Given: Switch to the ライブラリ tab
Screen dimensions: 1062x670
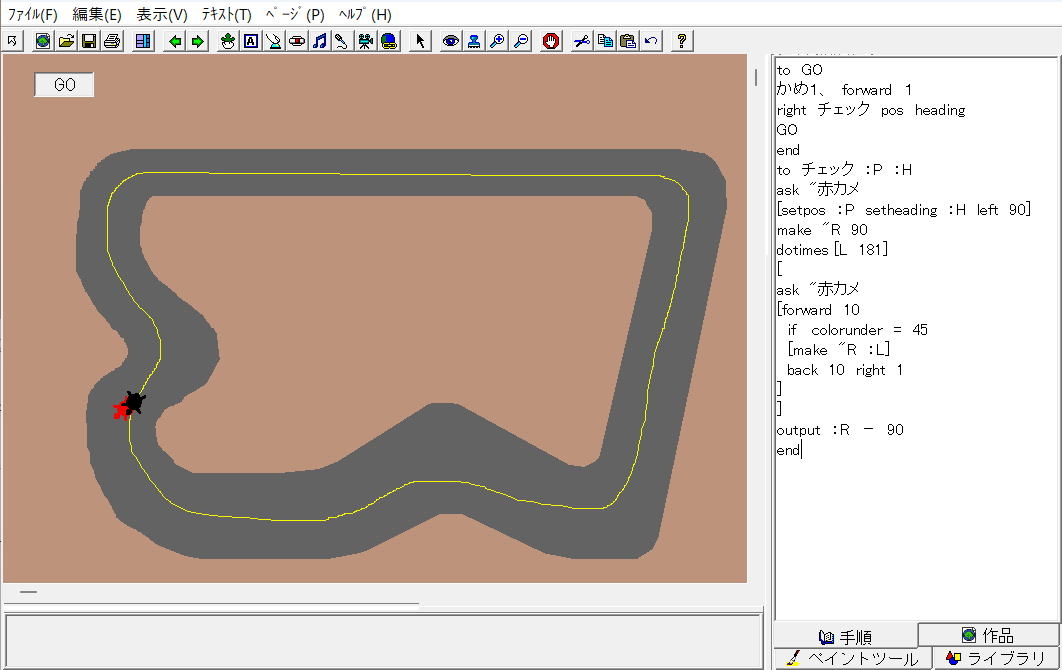Looking at the screenshot, I should [996, 658].
